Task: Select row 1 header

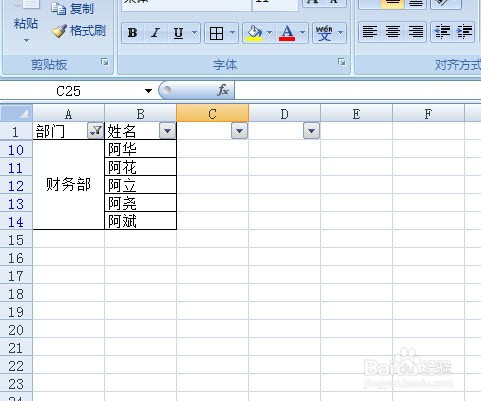Action: click(16, 131)
